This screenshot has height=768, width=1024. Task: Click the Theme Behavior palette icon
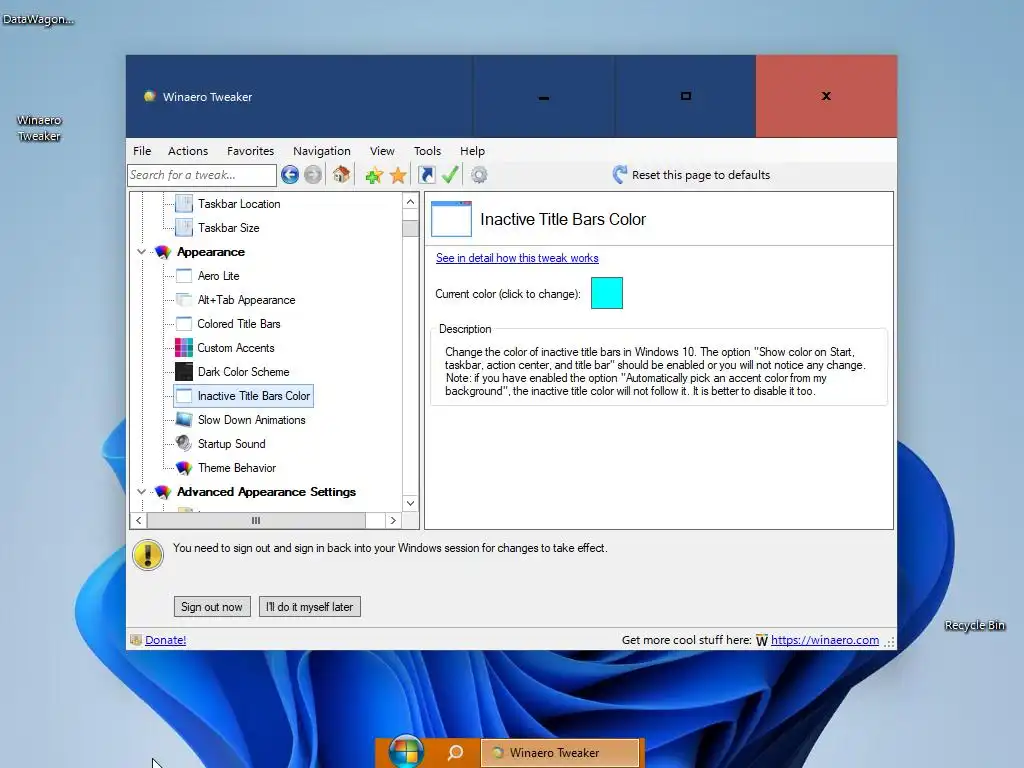(184, 468)
